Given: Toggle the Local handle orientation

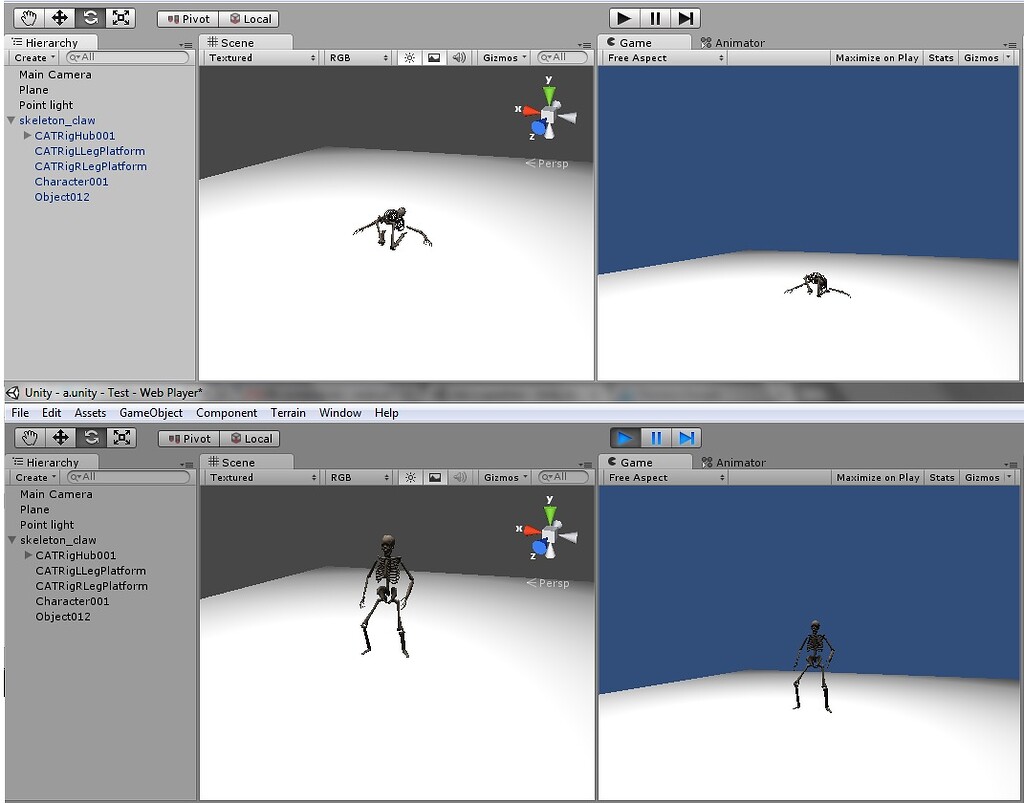Looking at the screenshot, I should click(x=251, y=17).
